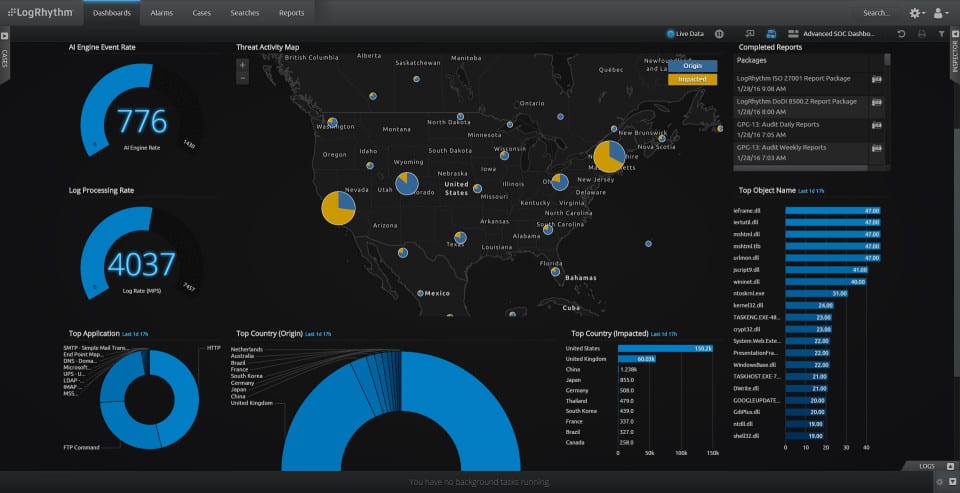Toggle the Origin map legend

[692, 66]
